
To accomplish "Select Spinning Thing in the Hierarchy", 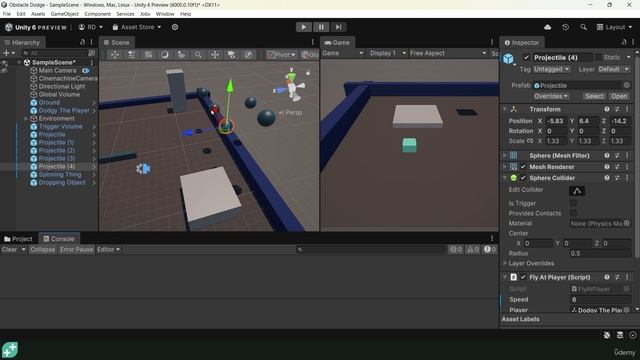I will (60, 175).
